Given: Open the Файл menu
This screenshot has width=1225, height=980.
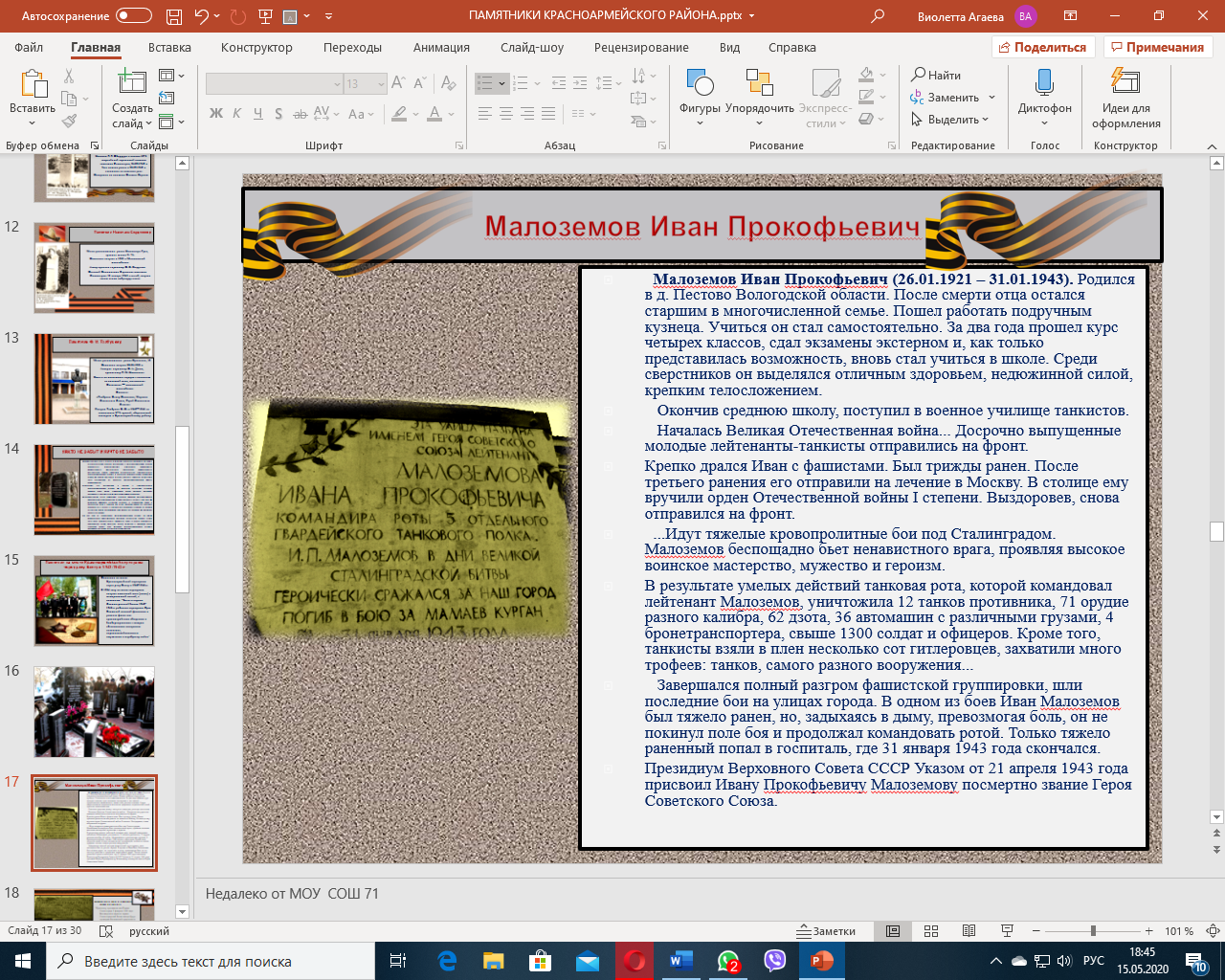Looking at the screenshot, I should point(29,47).
